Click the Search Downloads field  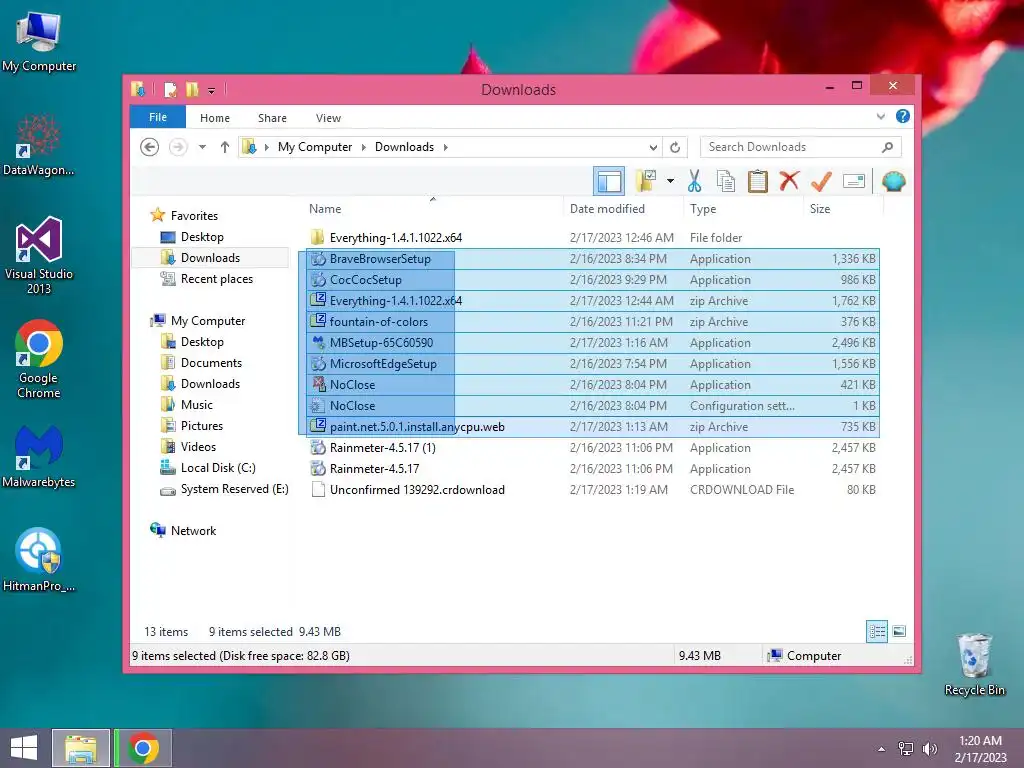coord(801,147)
